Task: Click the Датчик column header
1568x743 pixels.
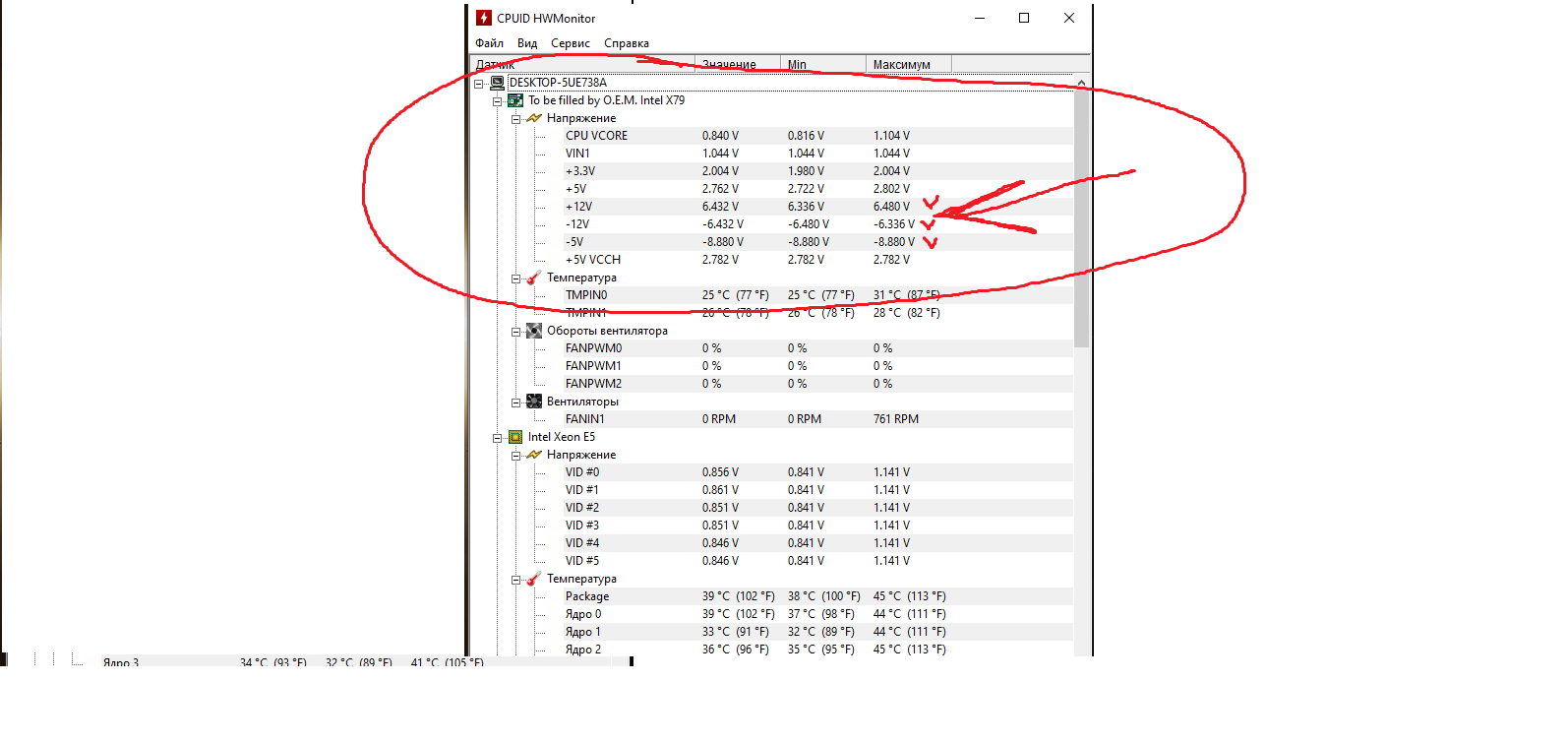Action: click(x=582, y=64)
